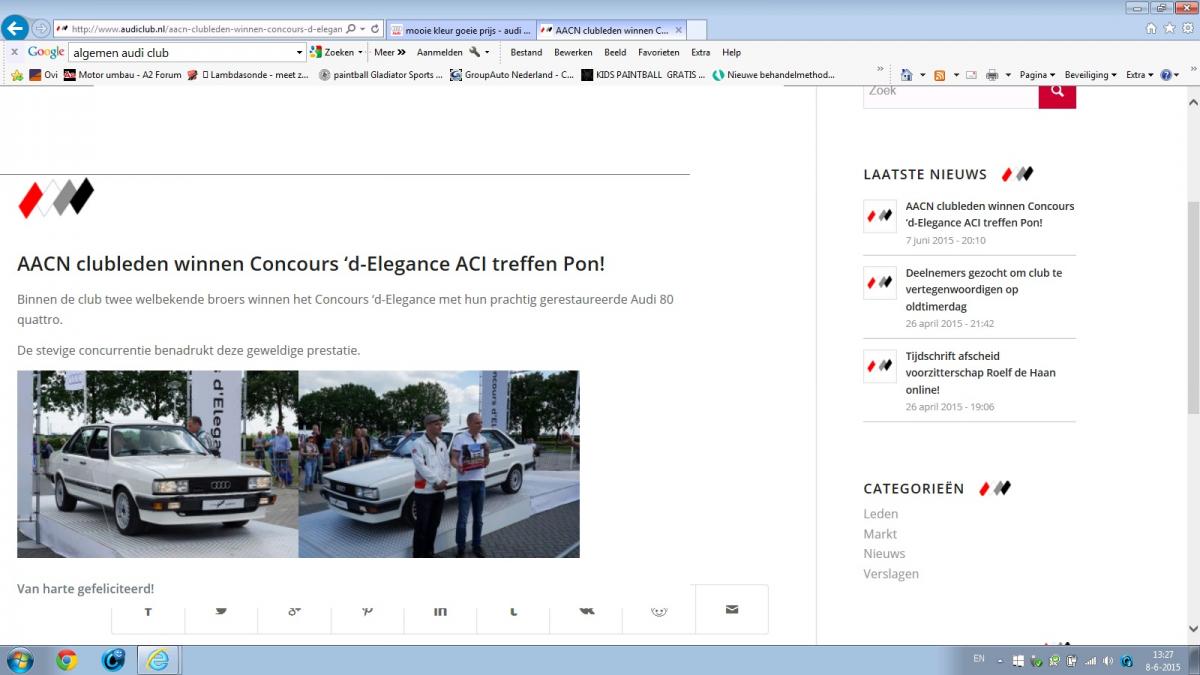This screenshot has height=675, width=1200.
Task: Expand the Zoeken button dropdown arrow
Action: click(360, 52)
